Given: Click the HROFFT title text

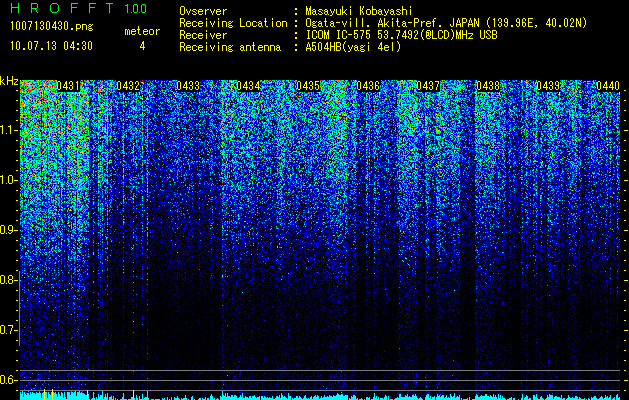Looking at the screenshot, I should (x=62, y=8).
